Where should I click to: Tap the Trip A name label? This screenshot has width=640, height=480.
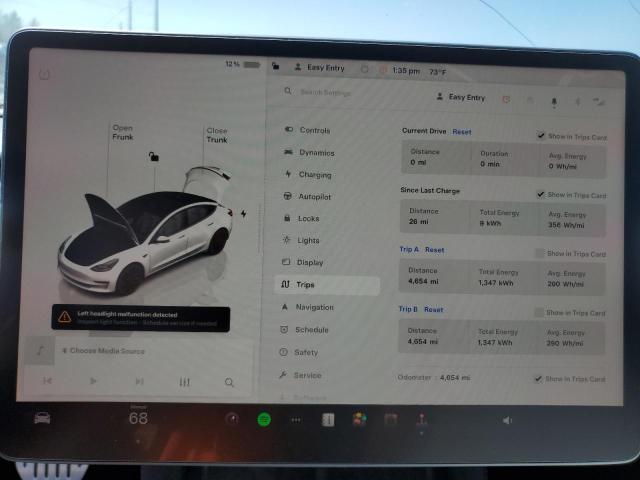(x=409, y=249)
